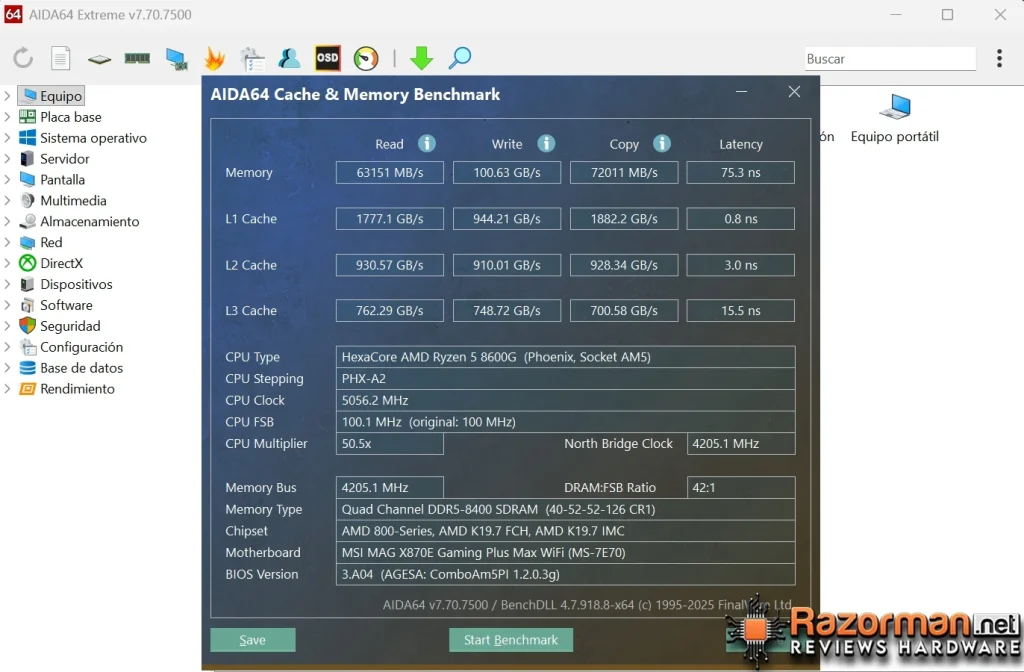This screenshot has width=1024, height=672.
Task: Click the network monitor toolbar icon
Action: coord(176,59)
